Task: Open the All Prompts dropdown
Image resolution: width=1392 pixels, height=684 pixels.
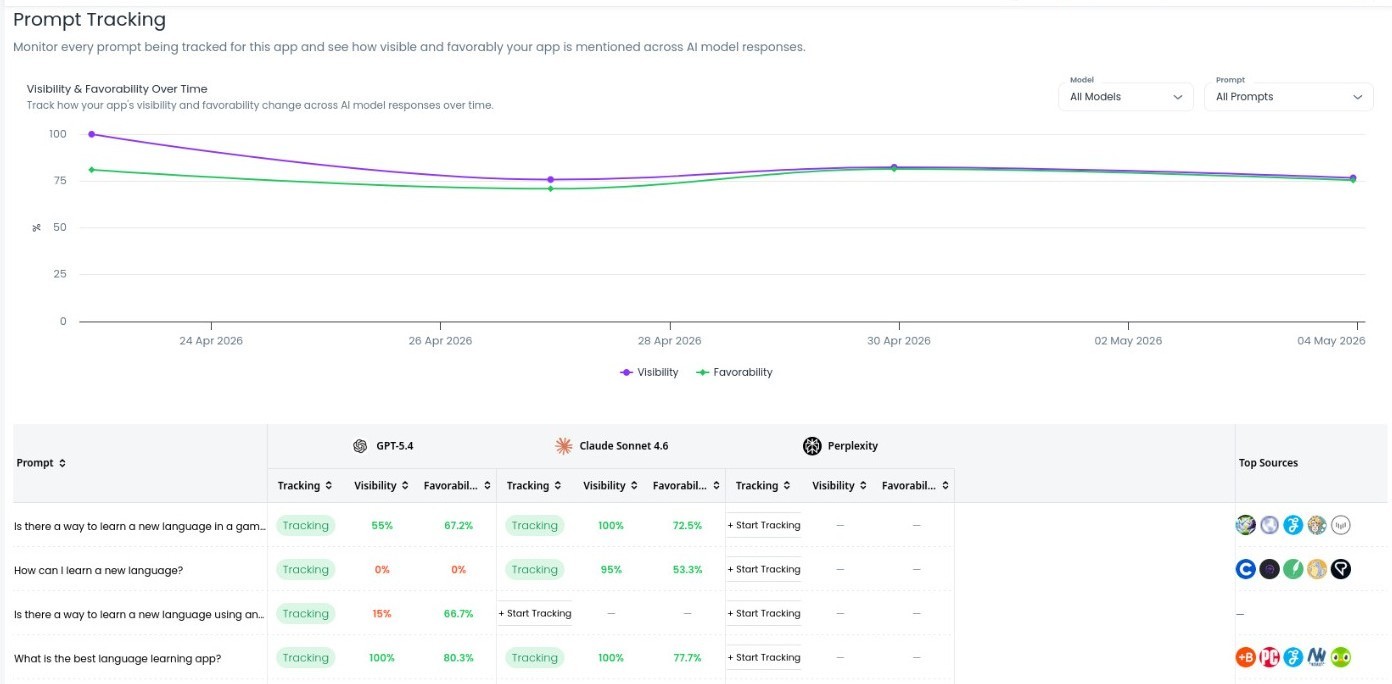Action: (x=1289, y=97)
